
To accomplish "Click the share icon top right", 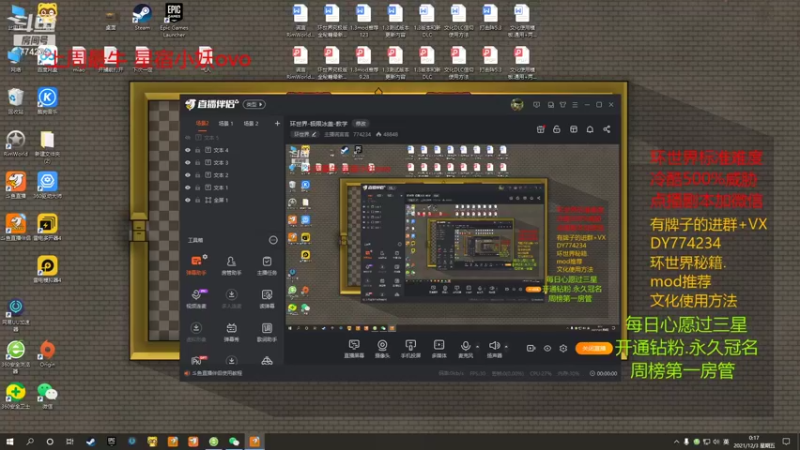I will tap(607, 130).
